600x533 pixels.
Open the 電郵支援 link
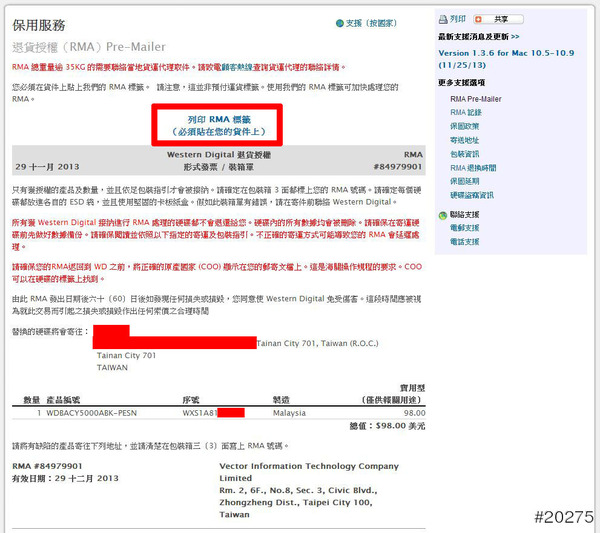tap(465, 228)
